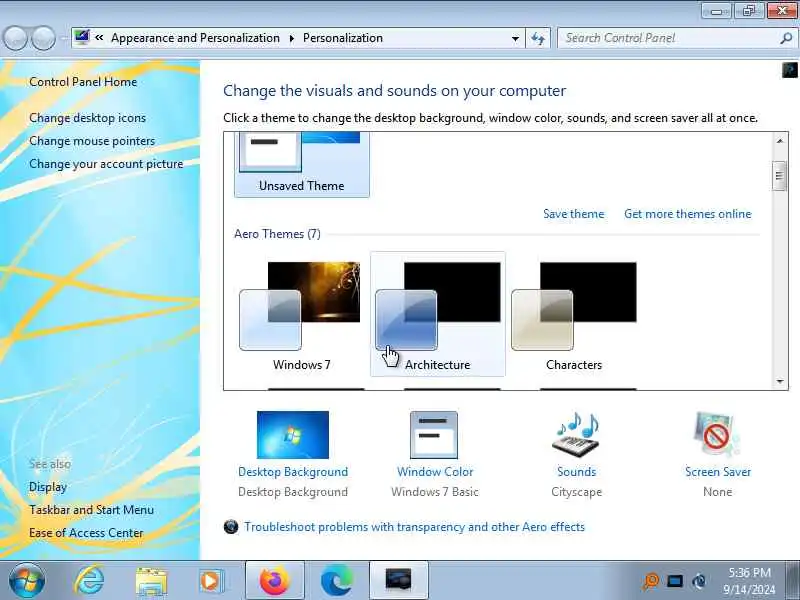Click the Show desktop strip
Image resolution: width=800 pixels, height=600 pixels.
point(793,581)
